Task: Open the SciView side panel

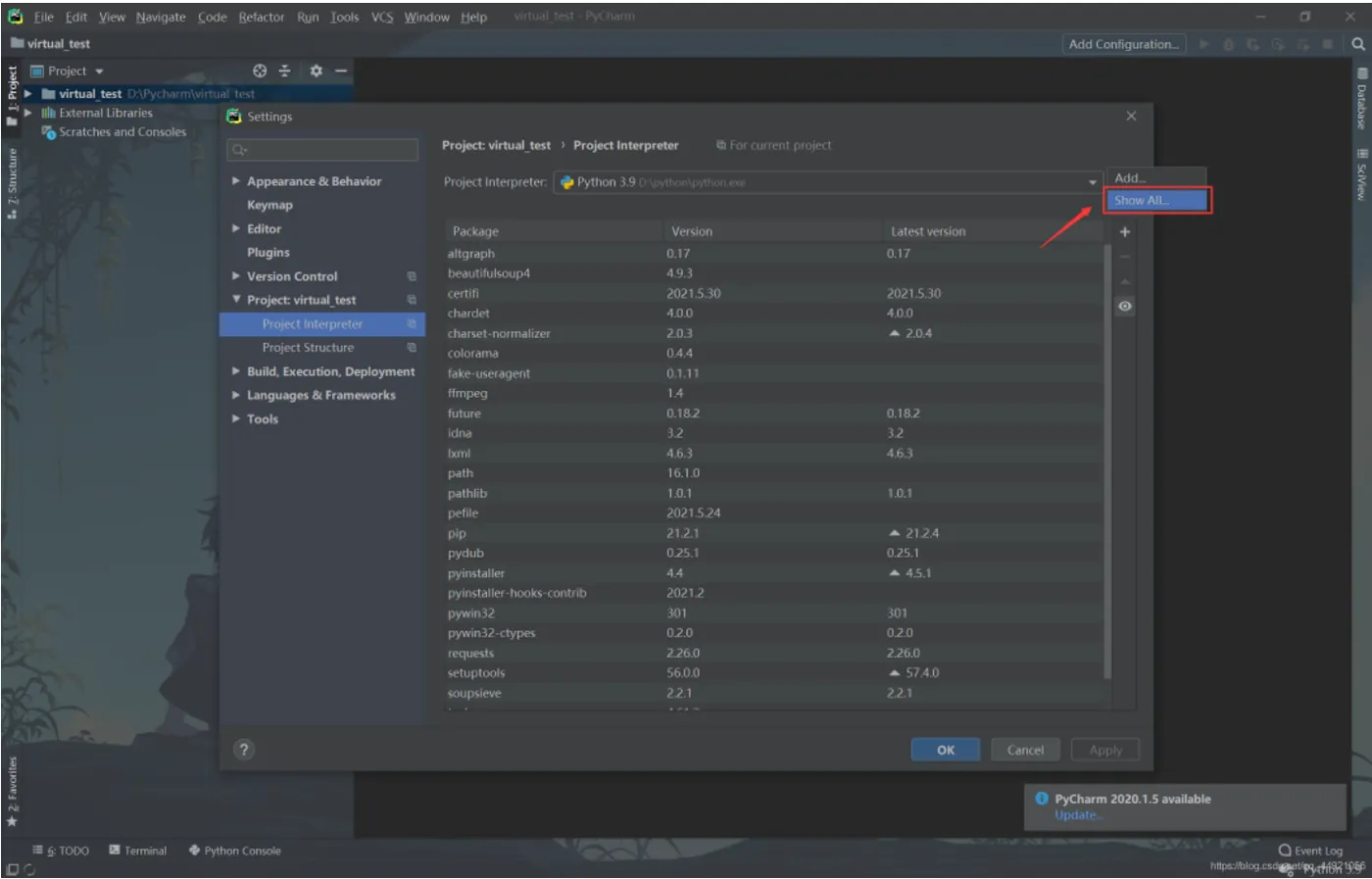Action: point(1361,173)
